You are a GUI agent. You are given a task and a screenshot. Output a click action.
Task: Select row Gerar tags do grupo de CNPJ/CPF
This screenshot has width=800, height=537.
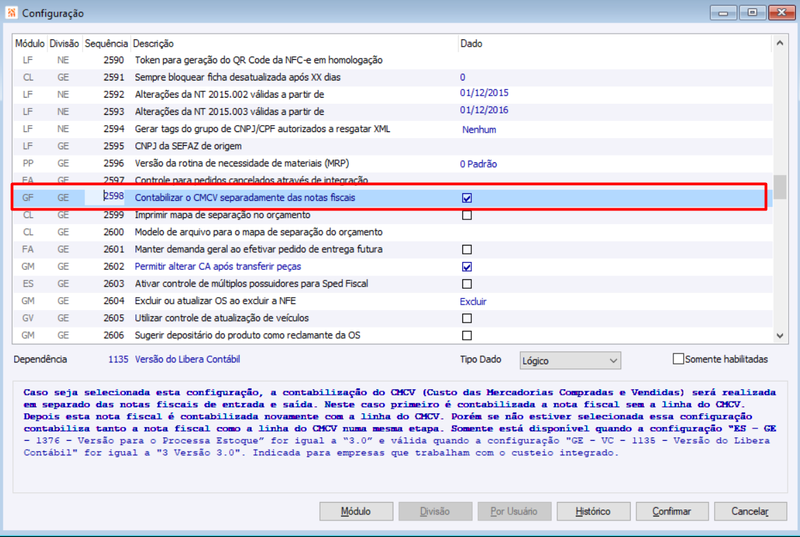(x=392, y=129)
